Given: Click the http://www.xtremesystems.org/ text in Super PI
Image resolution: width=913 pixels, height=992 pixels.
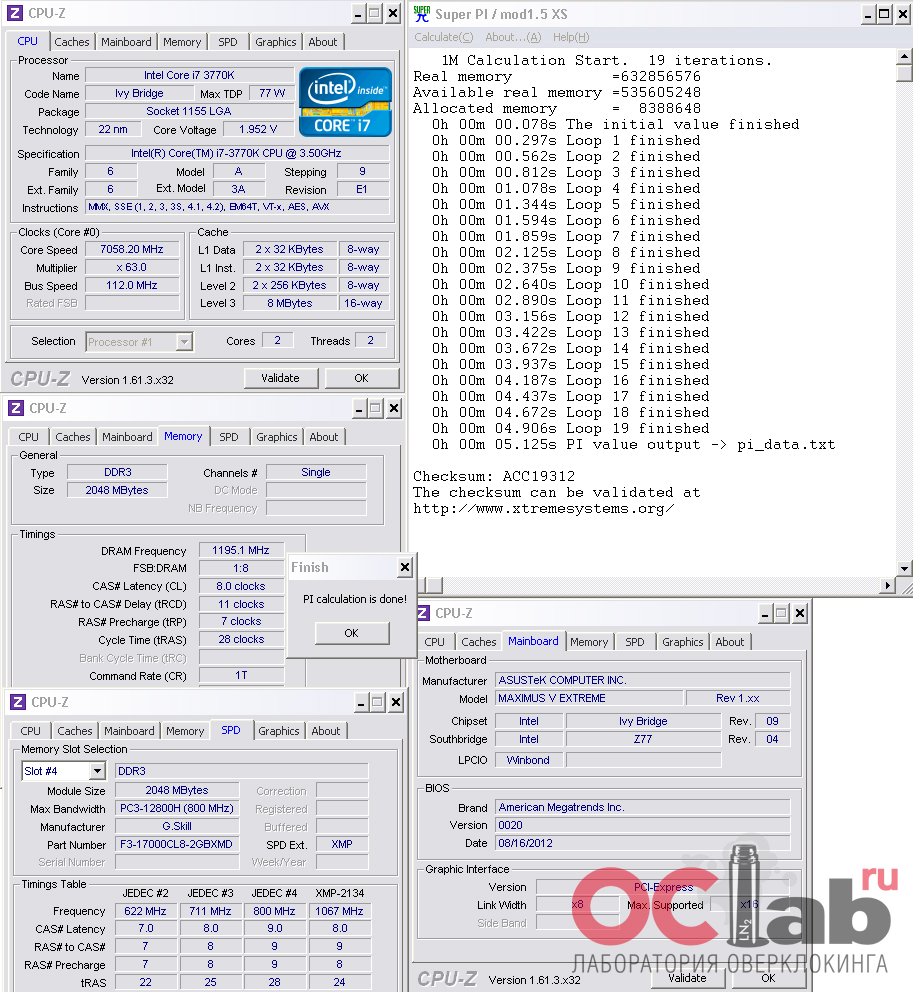Looking at the screenshot, I should point(543,509).
